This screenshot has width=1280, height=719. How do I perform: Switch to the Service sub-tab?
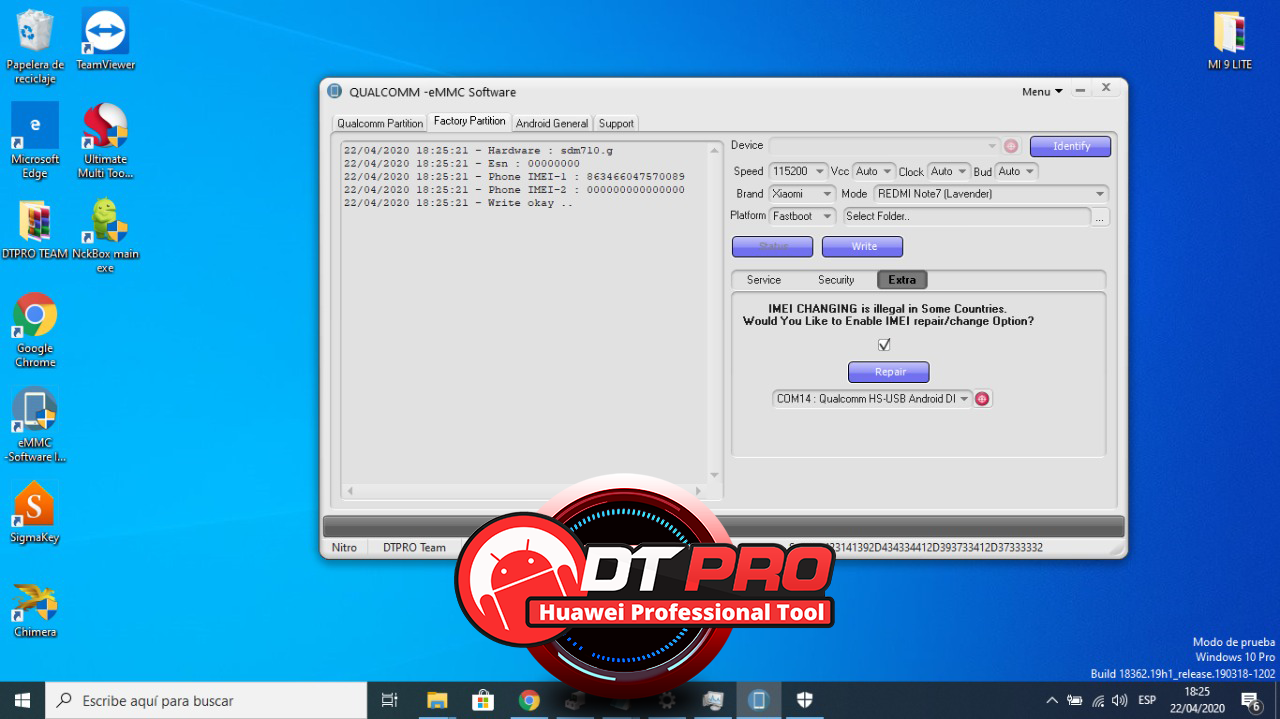click(x=764, y=280)
